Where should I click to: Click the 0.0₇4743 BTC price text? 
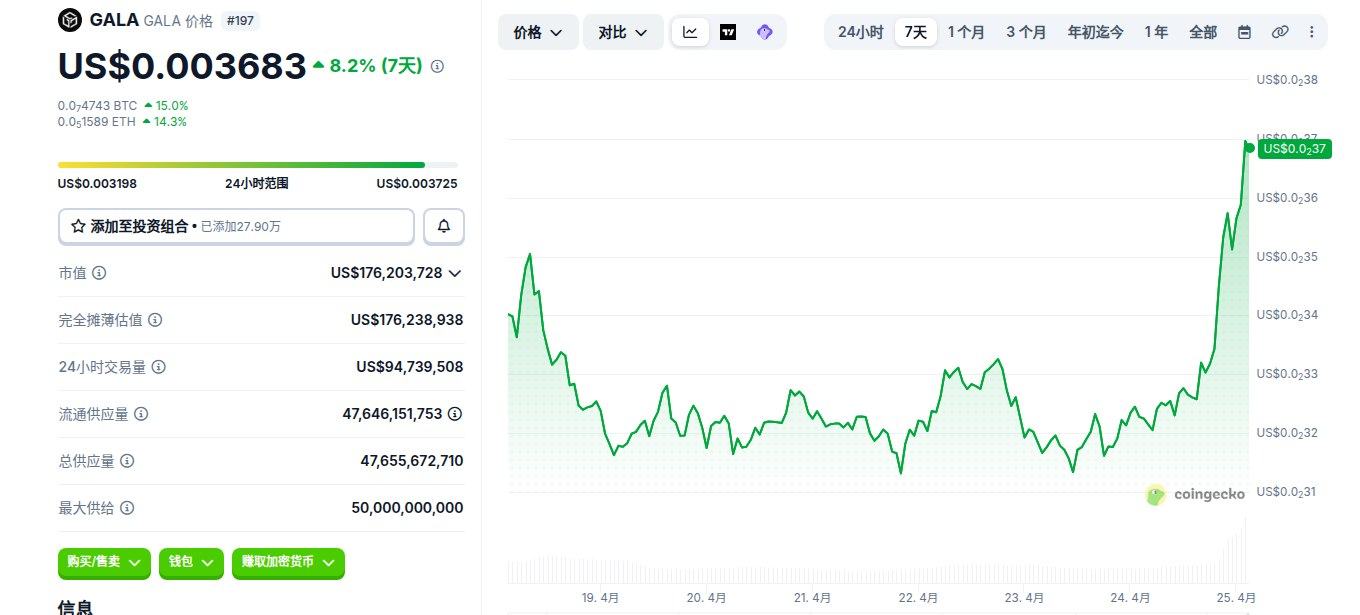tap(97, 105)
